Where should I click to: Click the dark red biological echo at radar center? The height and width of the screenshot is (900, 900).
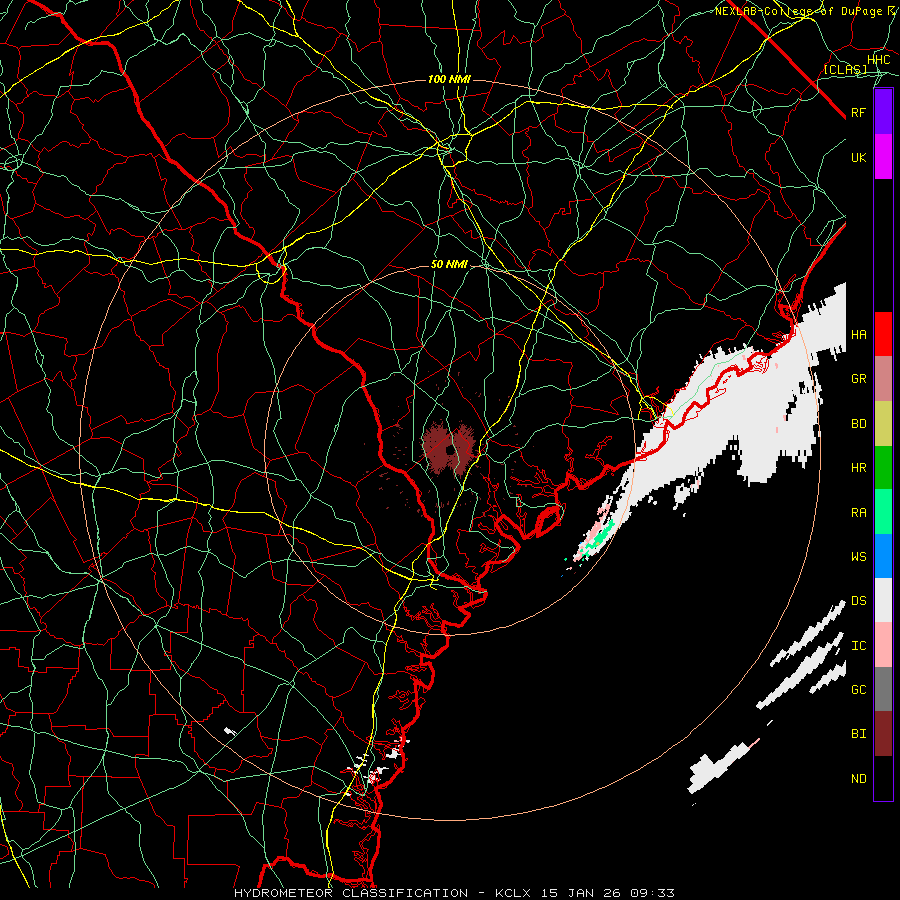[448, 448]
